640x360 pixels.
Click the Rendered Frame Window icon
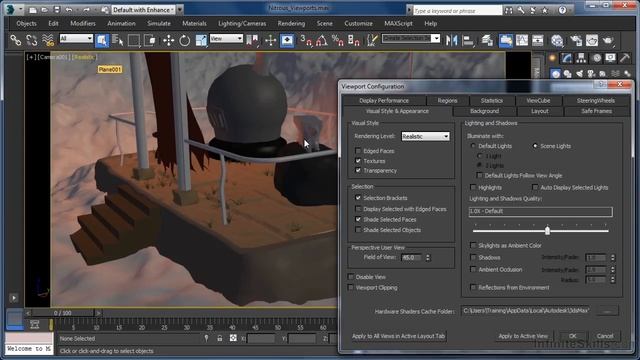(592, 40)
